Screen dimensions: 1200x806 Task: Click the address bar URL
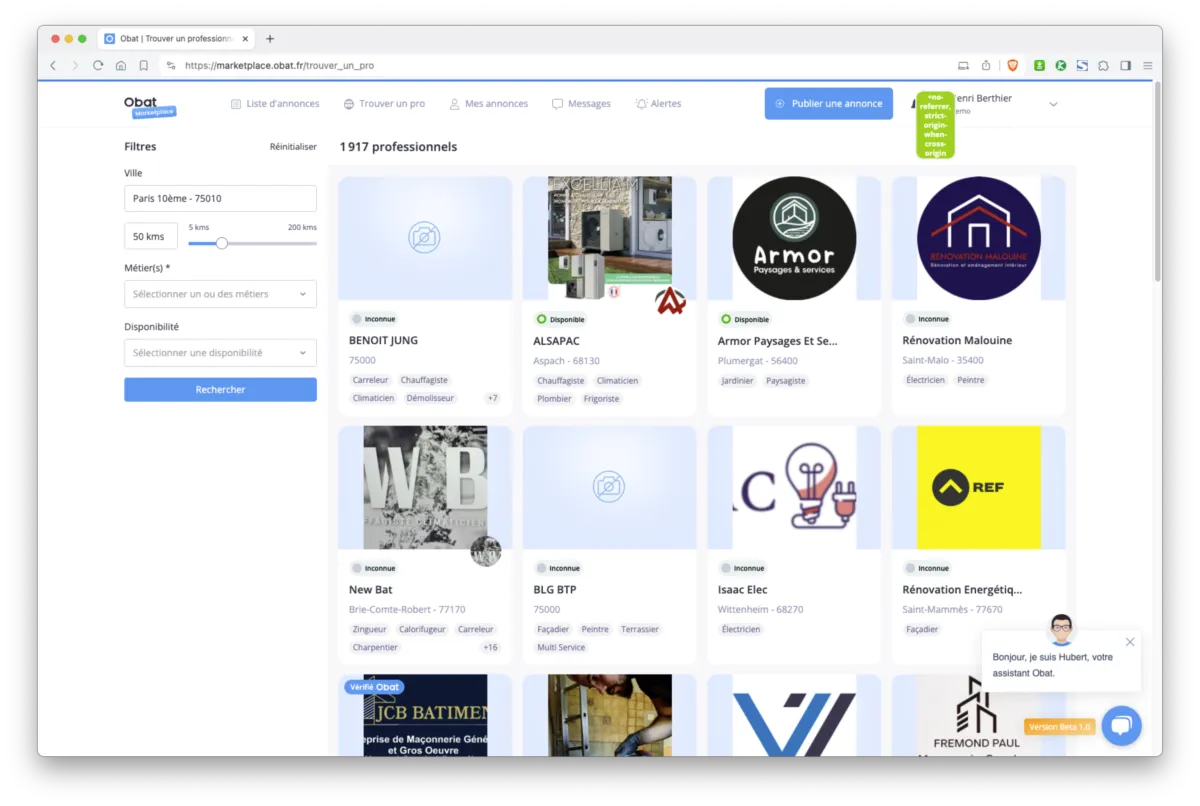pos(279,65)
